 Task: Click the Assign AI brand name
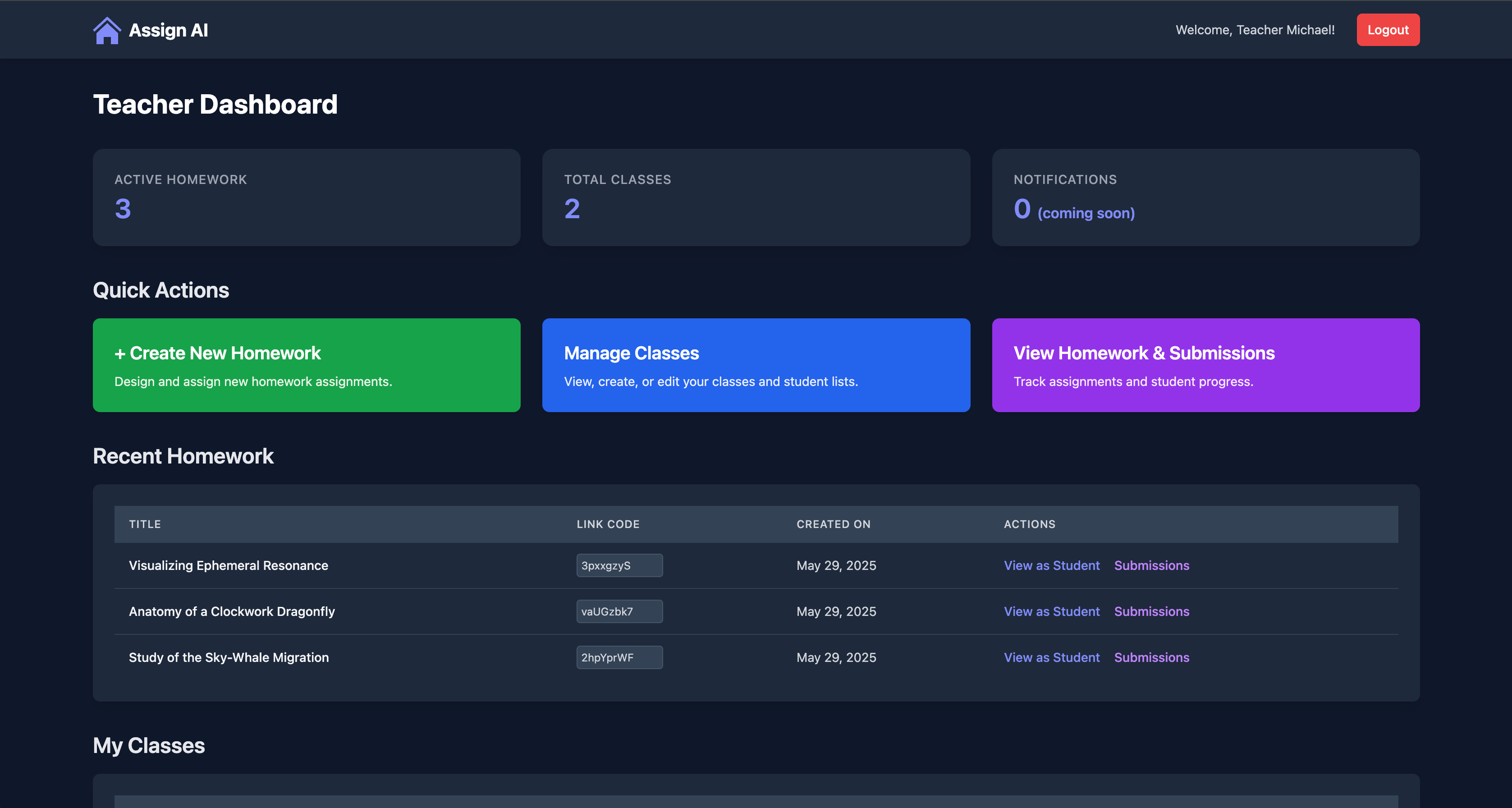pos(168,31)
